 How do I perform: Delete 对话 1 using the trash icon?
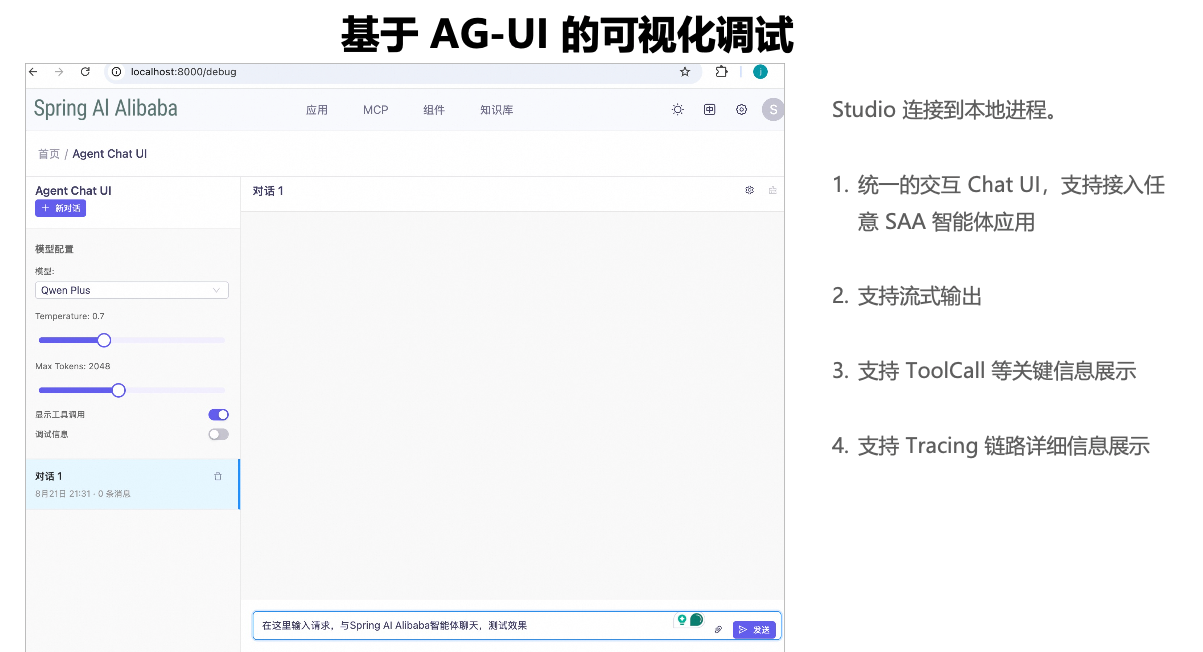218,476
